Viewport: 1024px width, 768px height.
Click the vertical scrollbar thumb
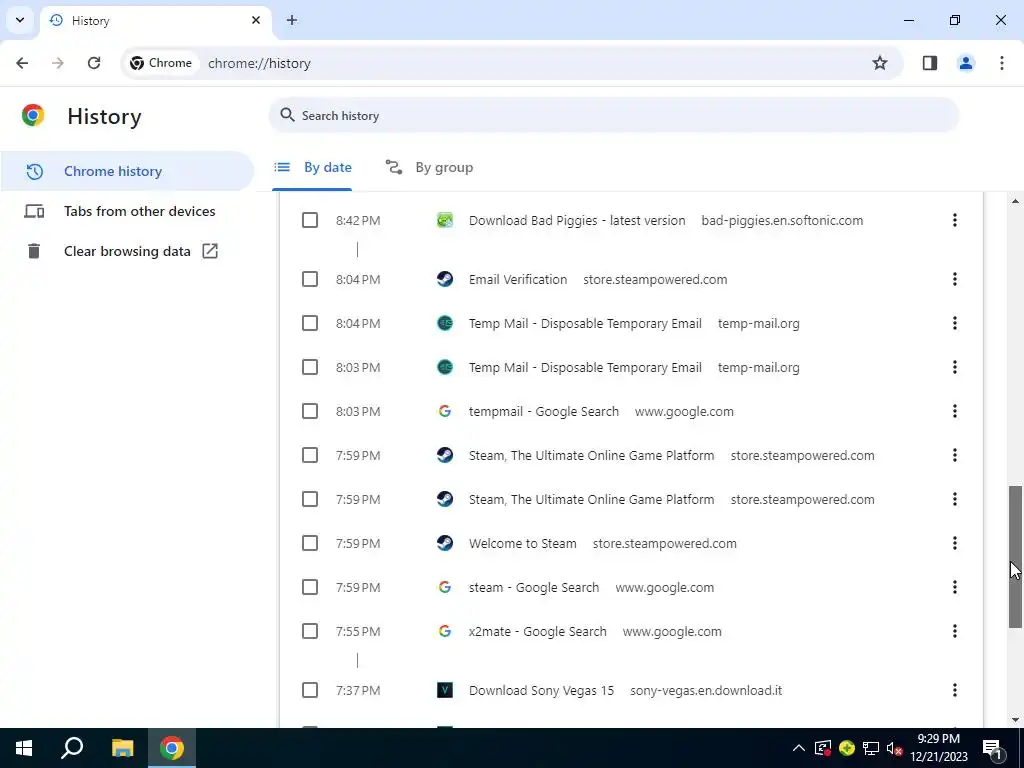coord(1015,557)
